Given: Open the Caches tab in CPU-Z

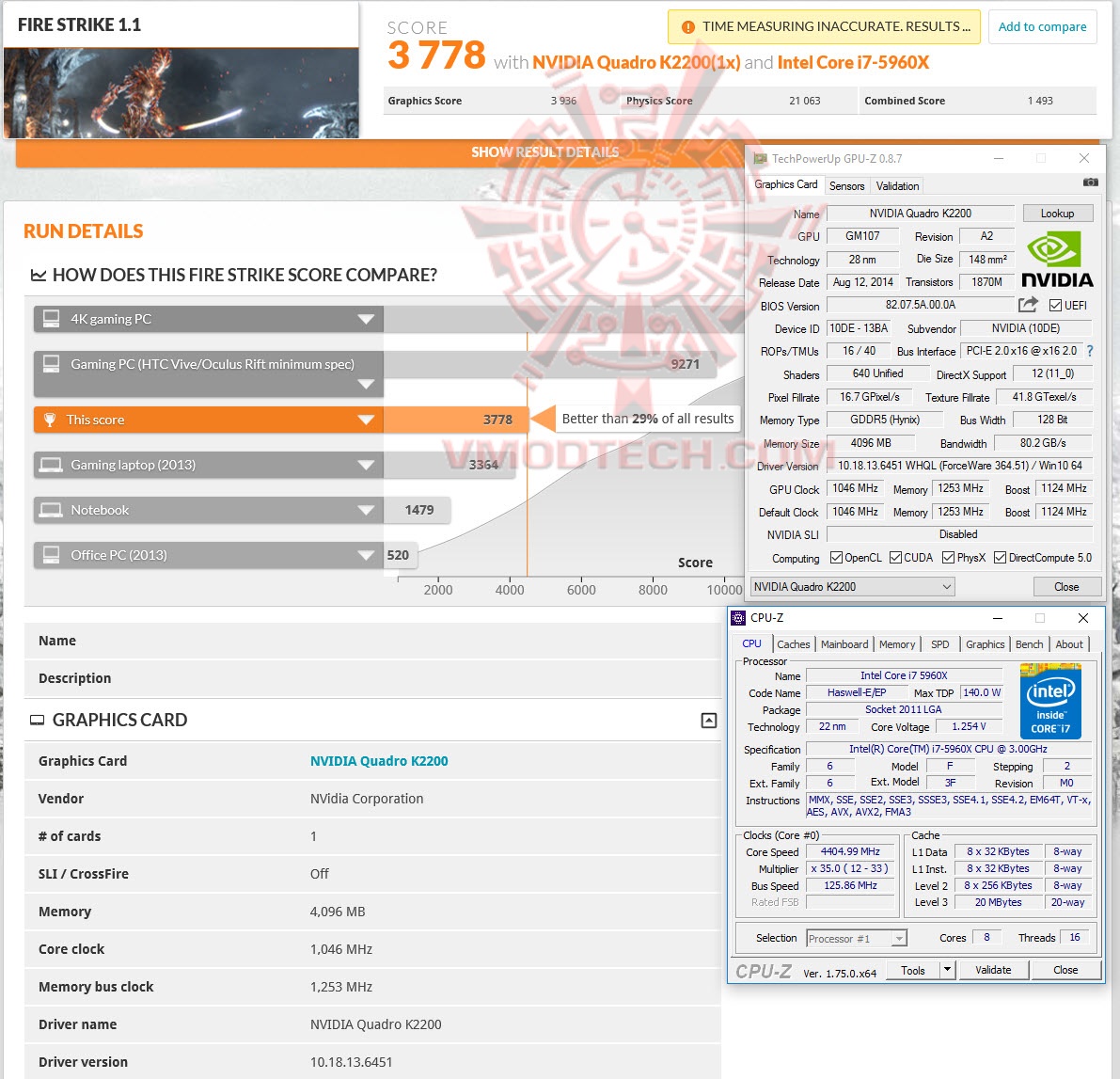Looking at the screenshot, I should [794, 643].
